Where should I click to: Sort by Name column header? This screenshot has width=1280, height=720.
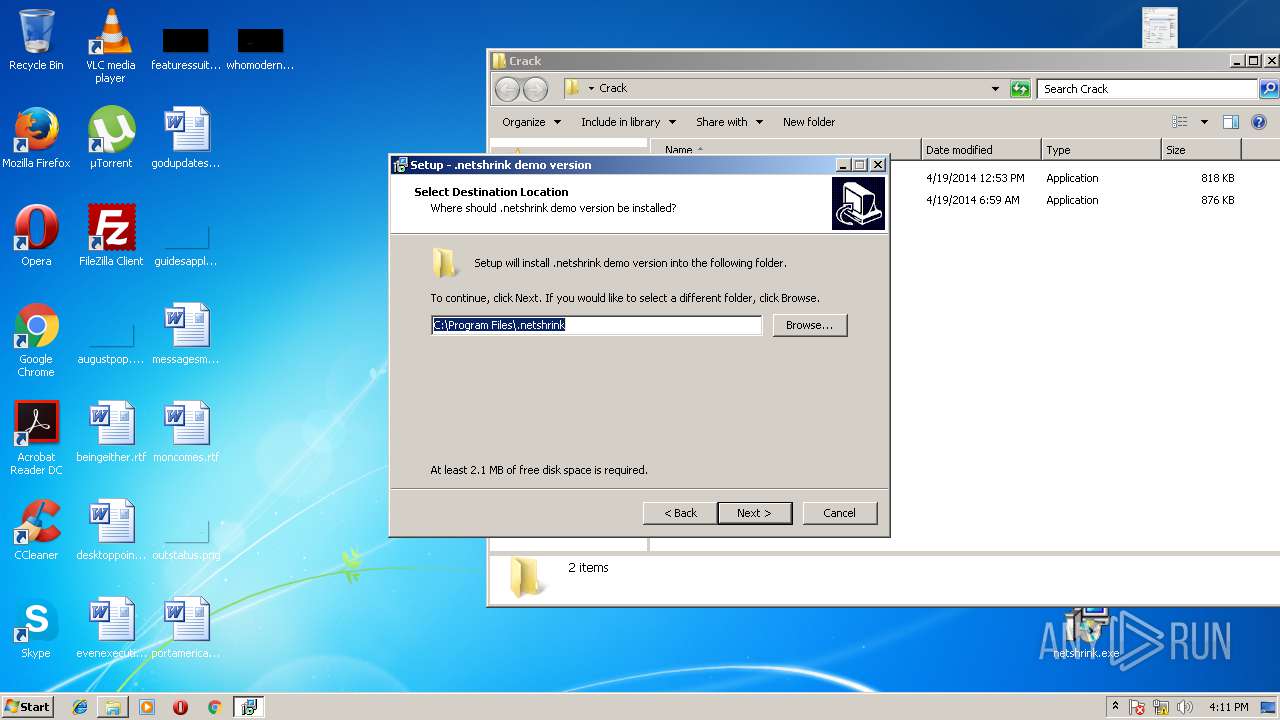point(785,150)
